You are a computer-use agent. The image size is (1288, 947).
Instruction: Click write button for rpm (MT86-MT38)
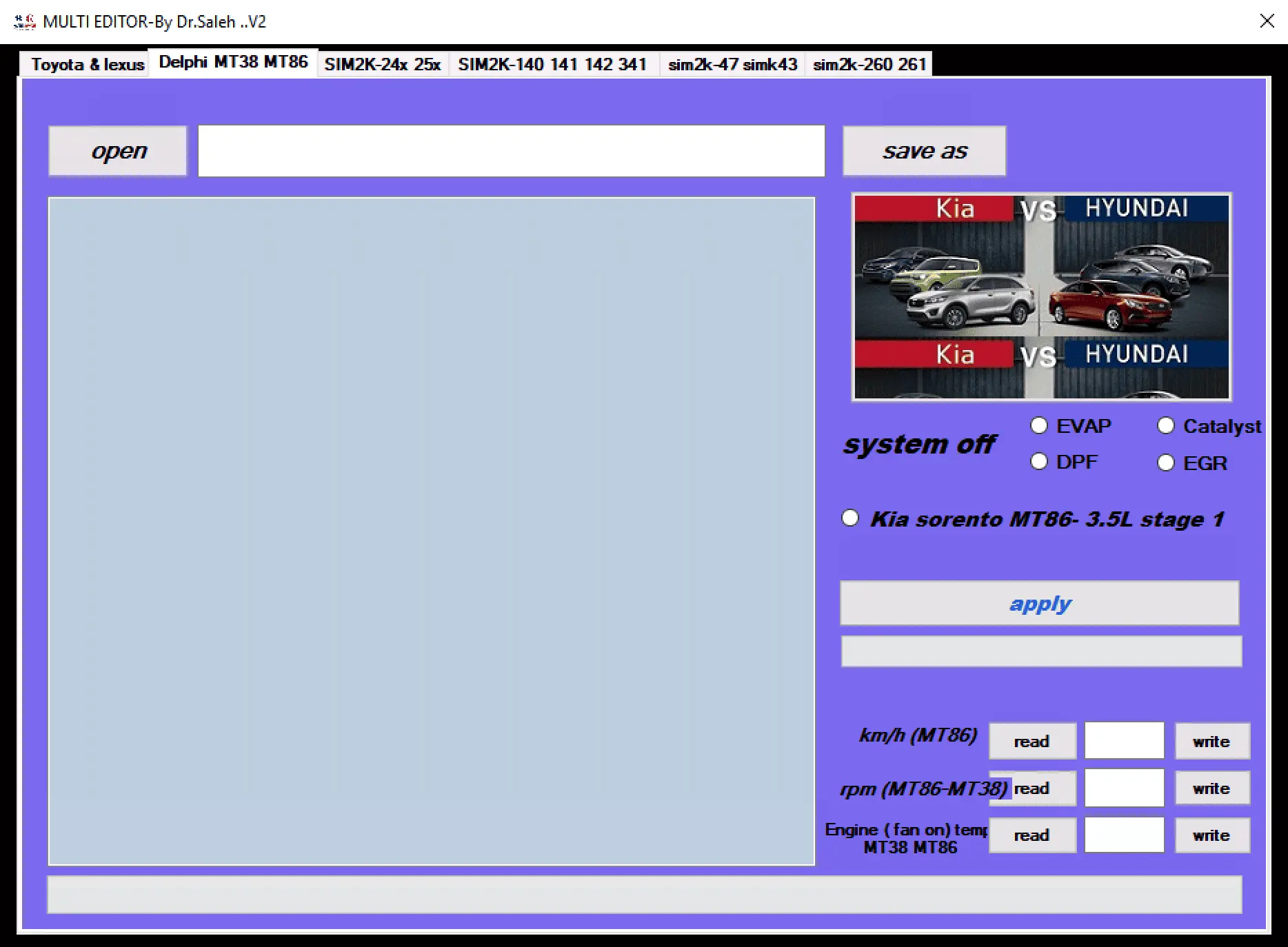tap(1212, 788)
